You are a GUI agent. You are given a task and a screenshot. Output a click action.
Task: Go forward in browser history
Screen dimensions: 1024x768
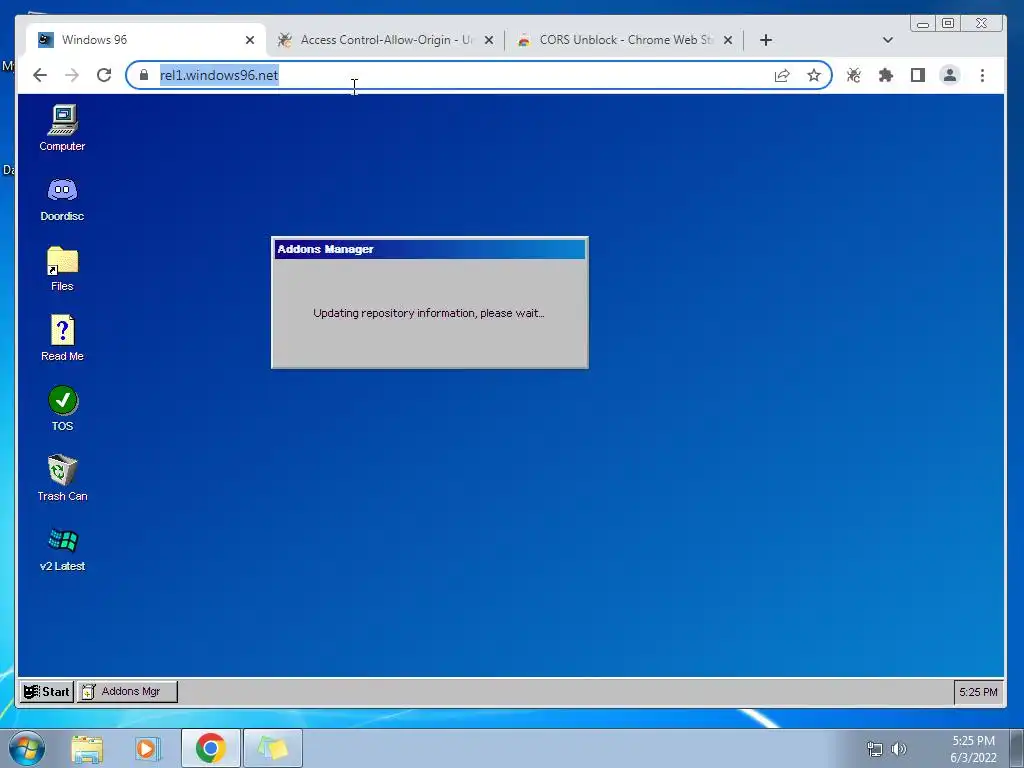[x=72, y=75]
